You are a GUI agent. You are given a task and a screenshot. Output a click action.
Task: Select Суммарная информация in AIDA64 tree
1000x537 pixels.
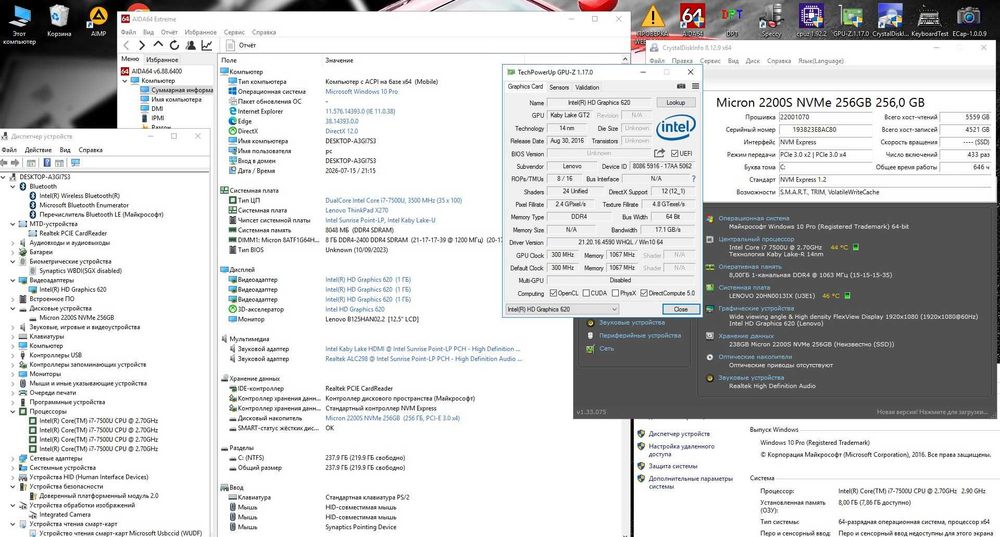pyautogui.click(x=182, y=90)
